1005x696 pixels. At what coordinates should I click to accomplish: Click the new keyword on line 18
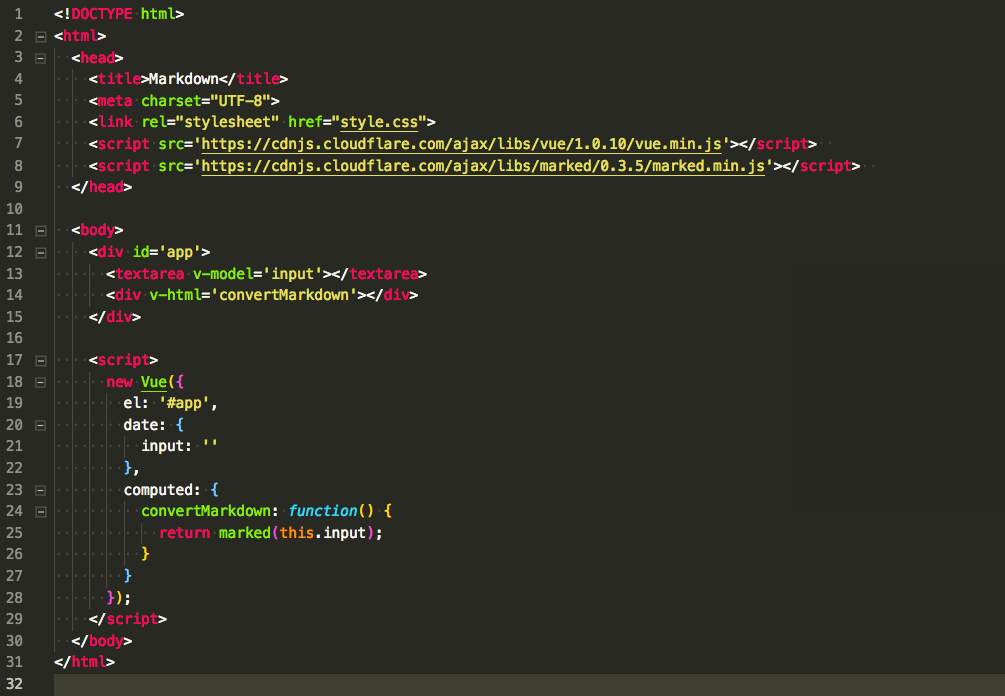point(119,382)
